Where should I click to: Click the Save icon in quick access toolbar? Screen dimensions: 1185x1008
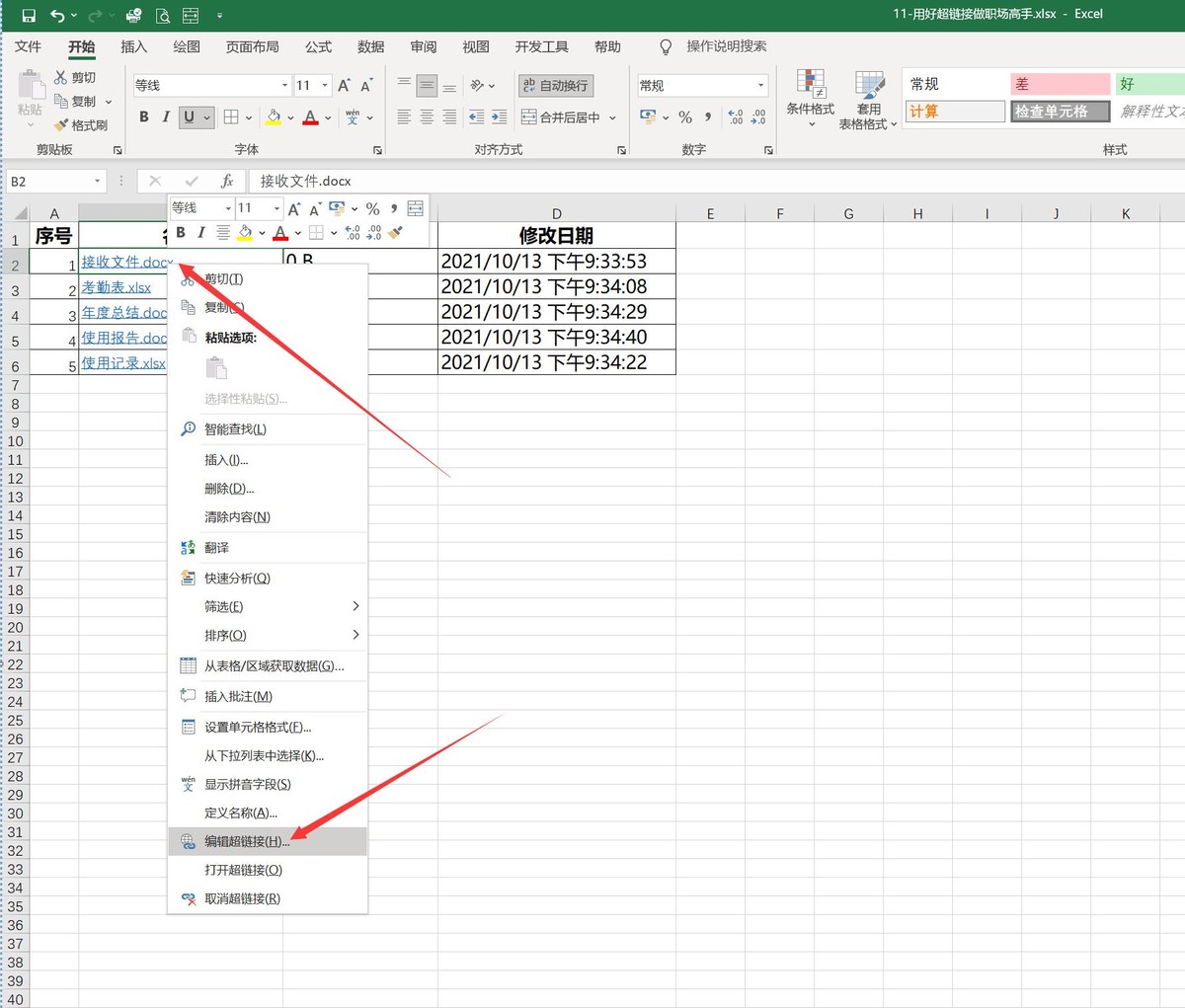point(29,15)
